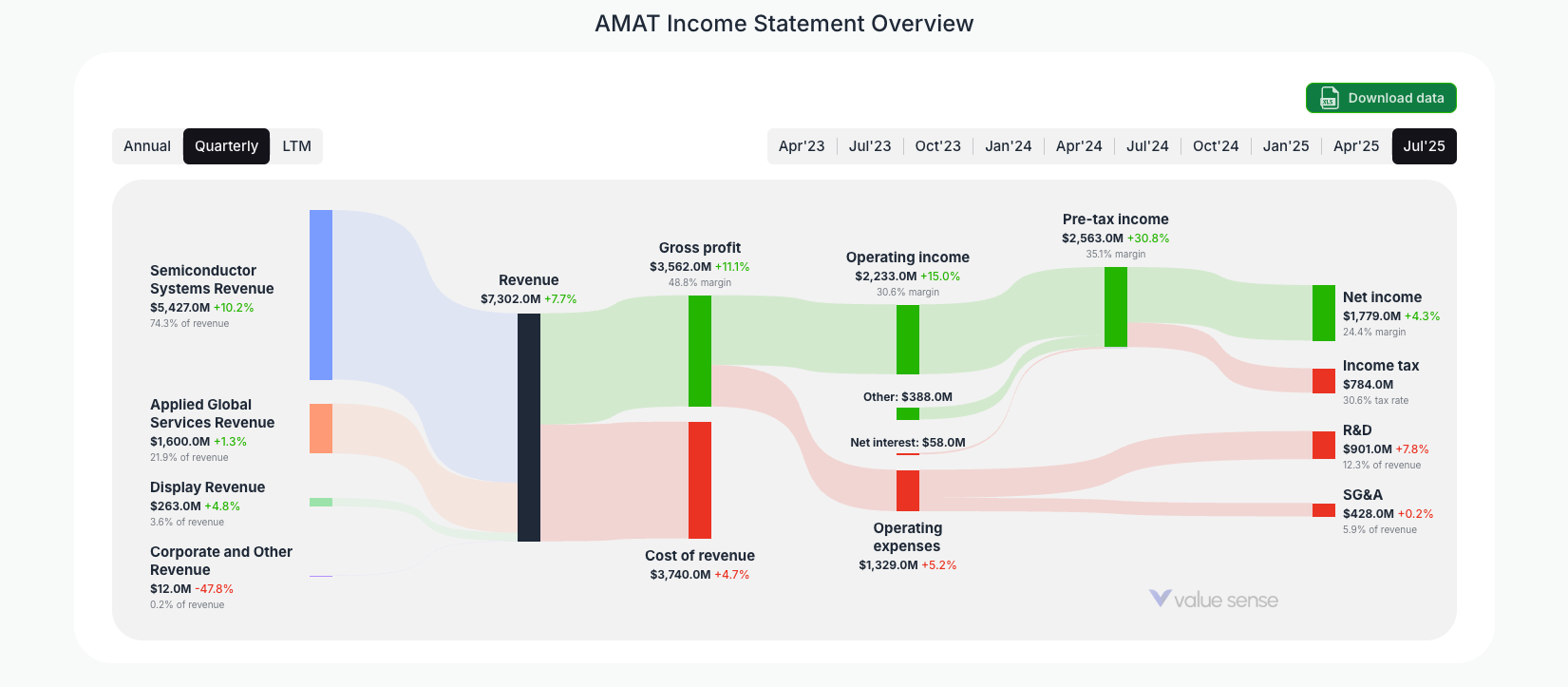Click the green Gross profit bar
Viewport: 1568px width, 687px height.
(x=700, y=351)
